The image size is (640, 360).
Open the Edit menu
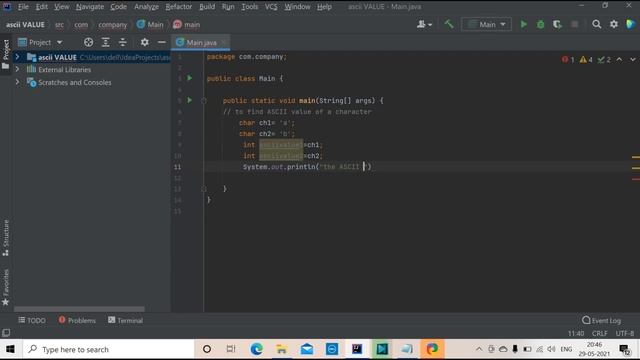pos(42,7)
